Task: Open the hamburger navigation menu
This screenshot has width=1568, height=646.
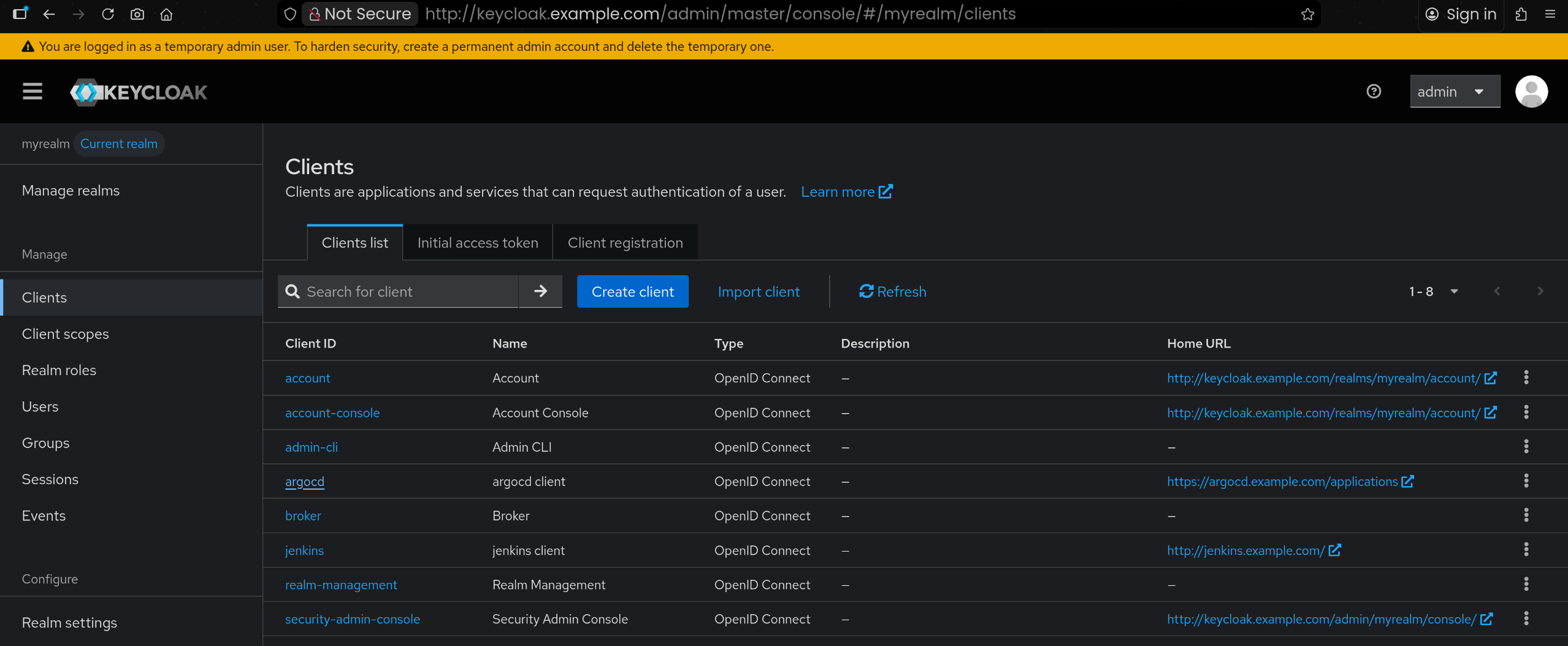Action: (x=33, y=92)
